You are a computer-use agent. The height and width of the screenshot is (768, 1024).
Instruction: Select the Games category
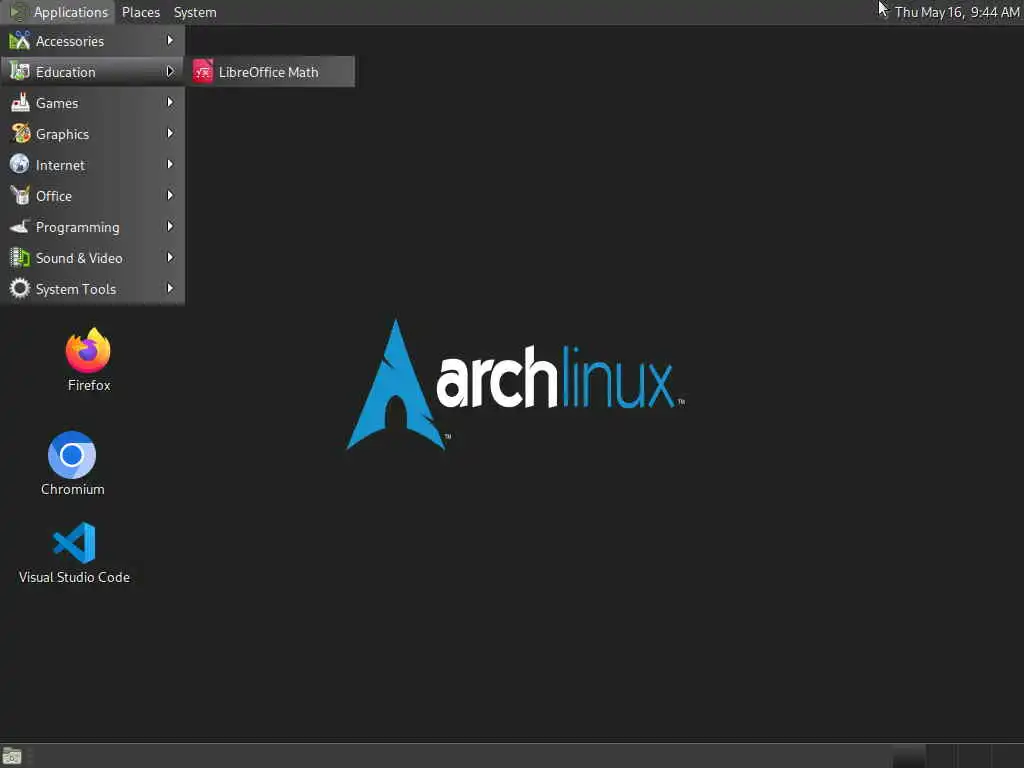93,103
